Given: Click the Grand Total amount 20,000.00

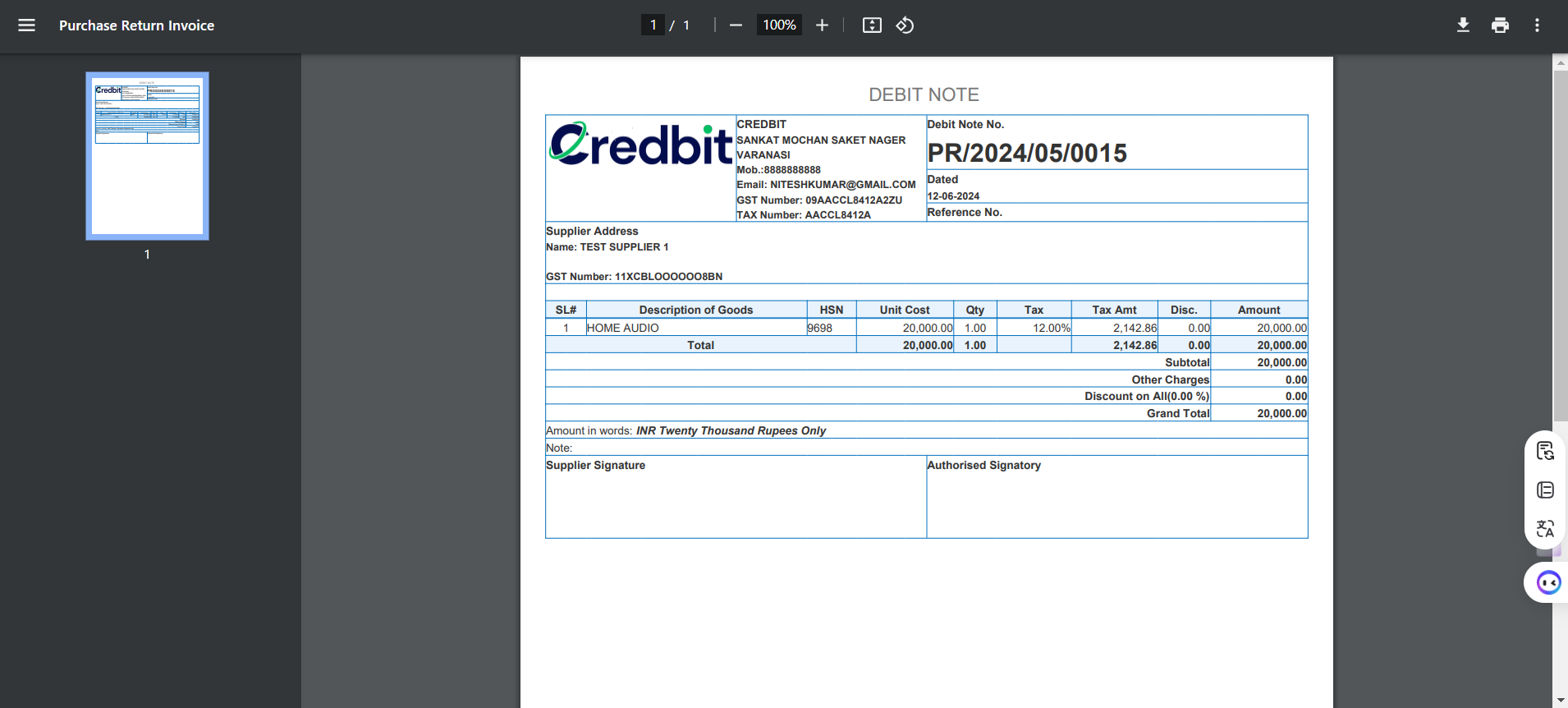Looking at the screenshot, I should [1282, 413].
